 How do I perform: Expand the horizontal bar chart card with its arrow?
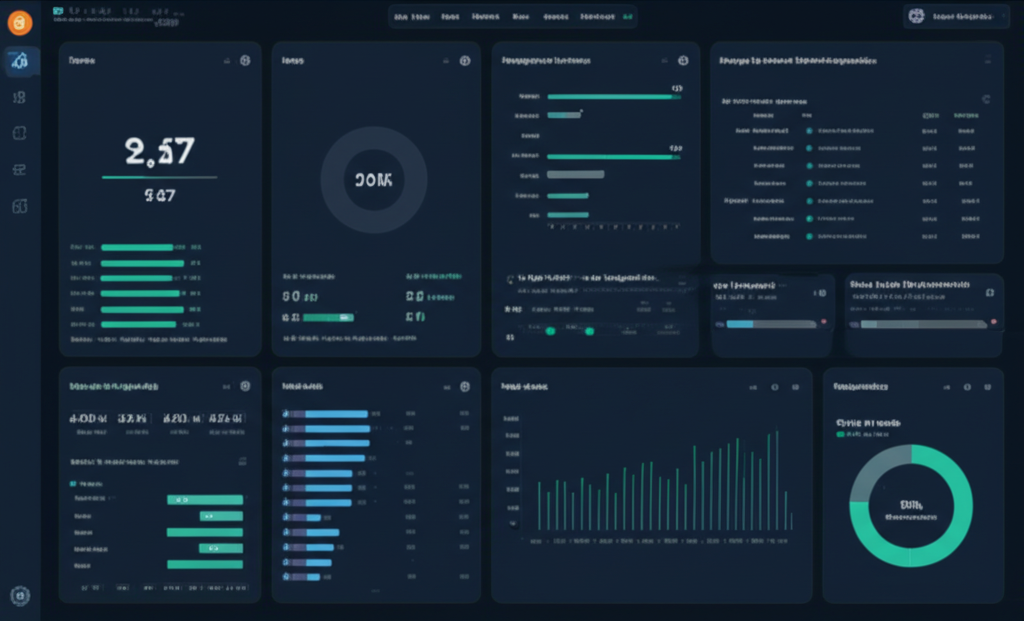coord(665,60)
